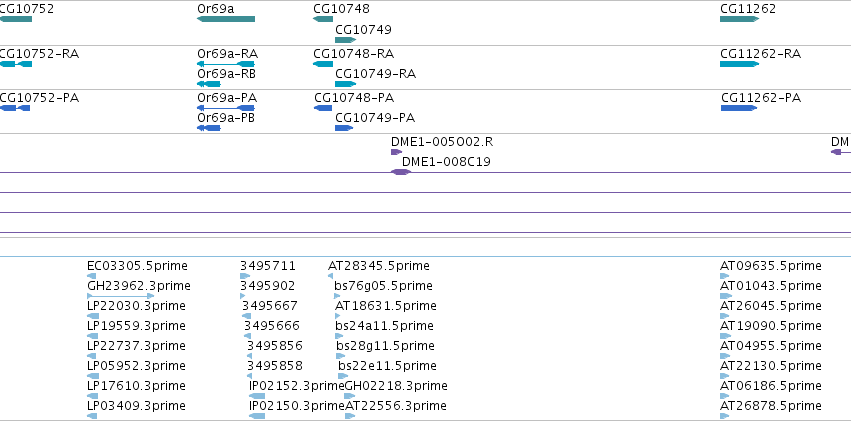Screen dimensions: 851x421
Task: Select the Or69a-PB protein glyph
Action: coord(208,128)
